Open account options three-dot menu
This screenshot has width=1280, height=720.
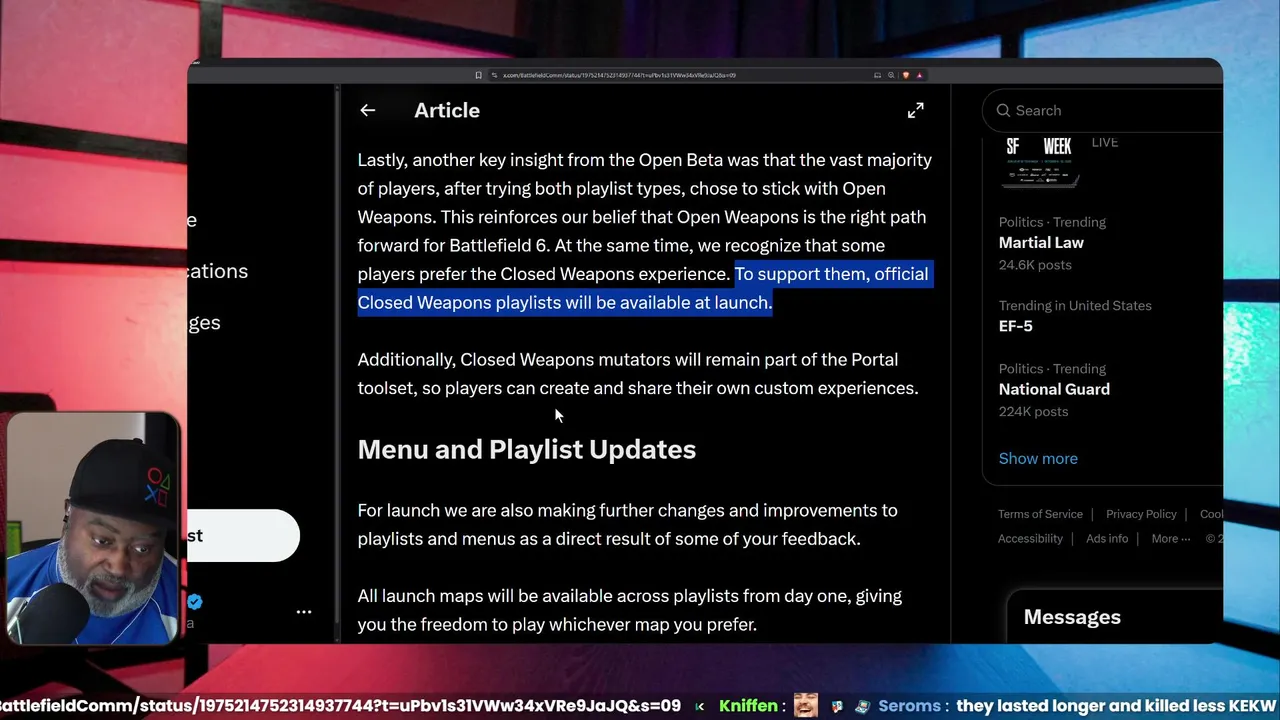pos(304,611)
